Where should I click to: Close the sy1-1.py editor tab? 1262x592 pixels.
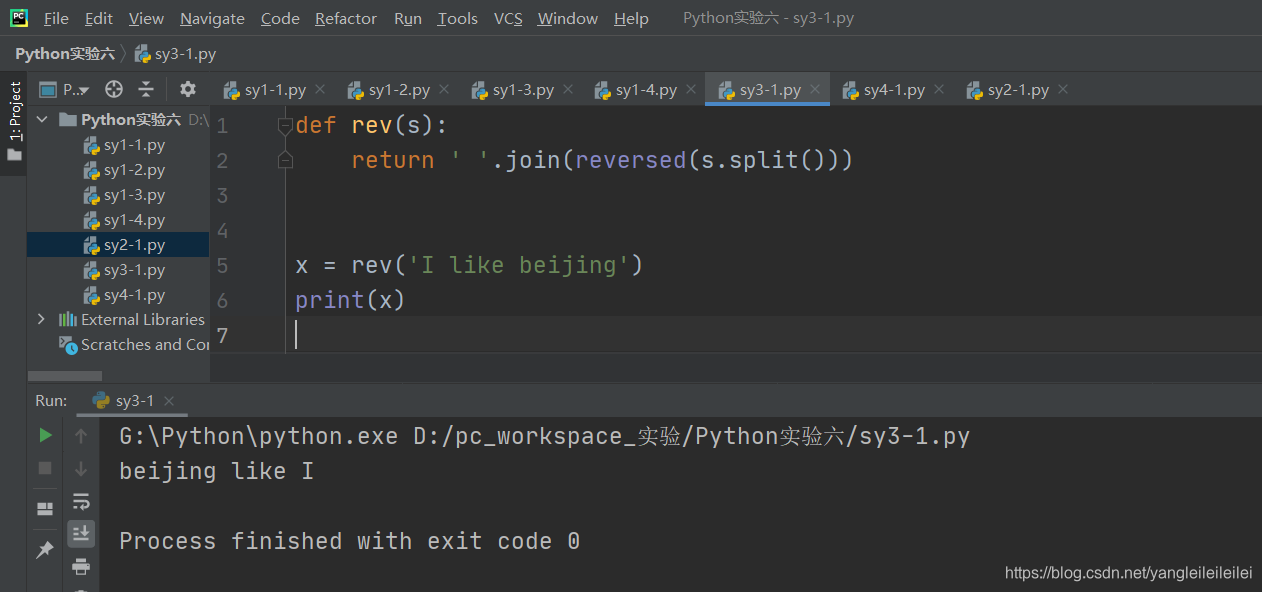pos(320,89)
